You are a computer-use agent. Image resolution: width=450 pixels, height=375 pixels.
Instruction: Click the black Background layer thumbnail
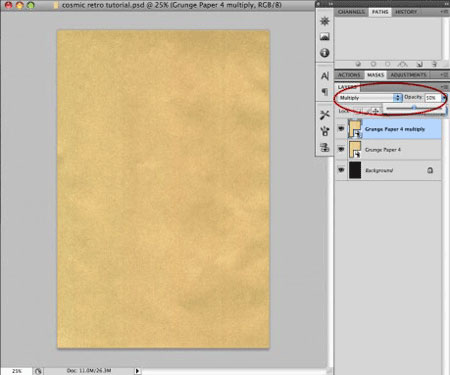pyautogui.click(x=355, y=170)
